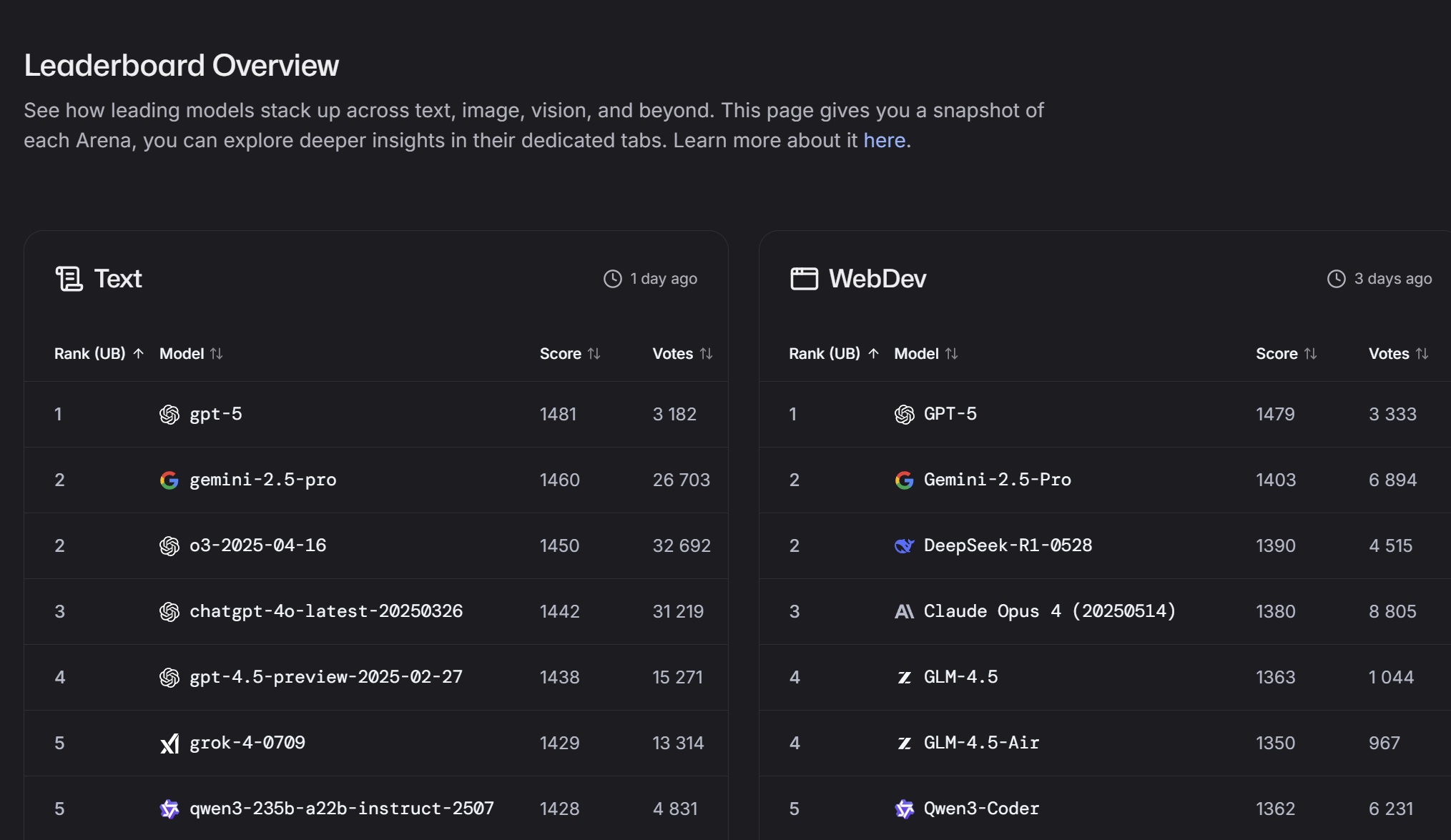The image size is (1451, 840).
Task: Click the Anthropic logo beside Claude Opus 4
Action: click(x=904, y=612)
